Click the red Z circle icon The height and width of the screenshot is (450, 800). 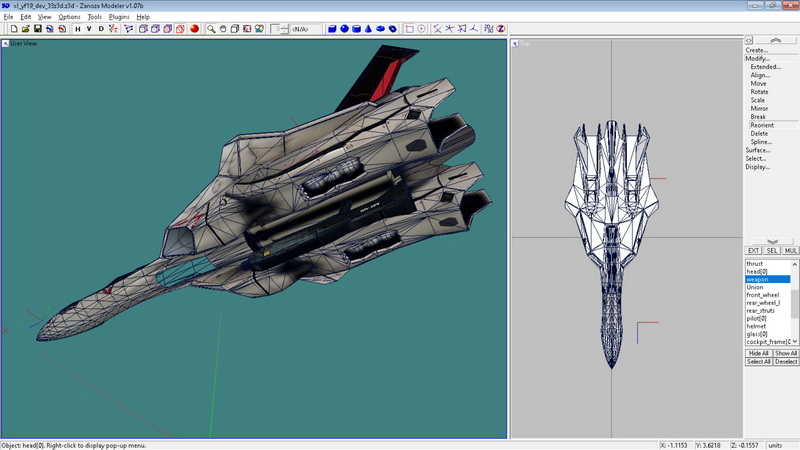(x=501, y=29)
